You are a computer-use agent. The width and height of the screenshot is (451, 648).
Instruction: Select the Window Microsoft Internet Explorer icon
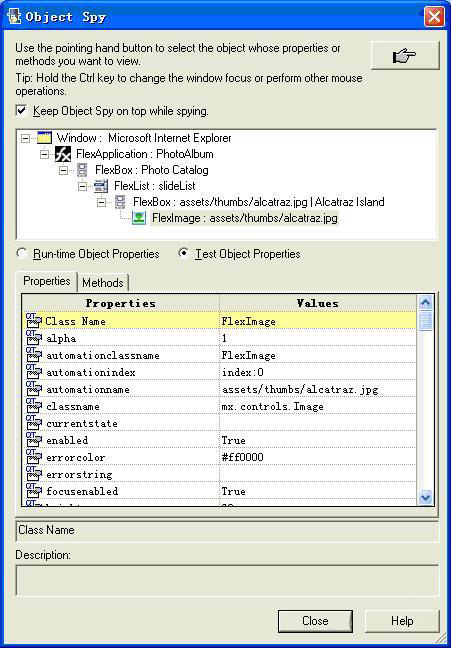click(x=44, y=138)
